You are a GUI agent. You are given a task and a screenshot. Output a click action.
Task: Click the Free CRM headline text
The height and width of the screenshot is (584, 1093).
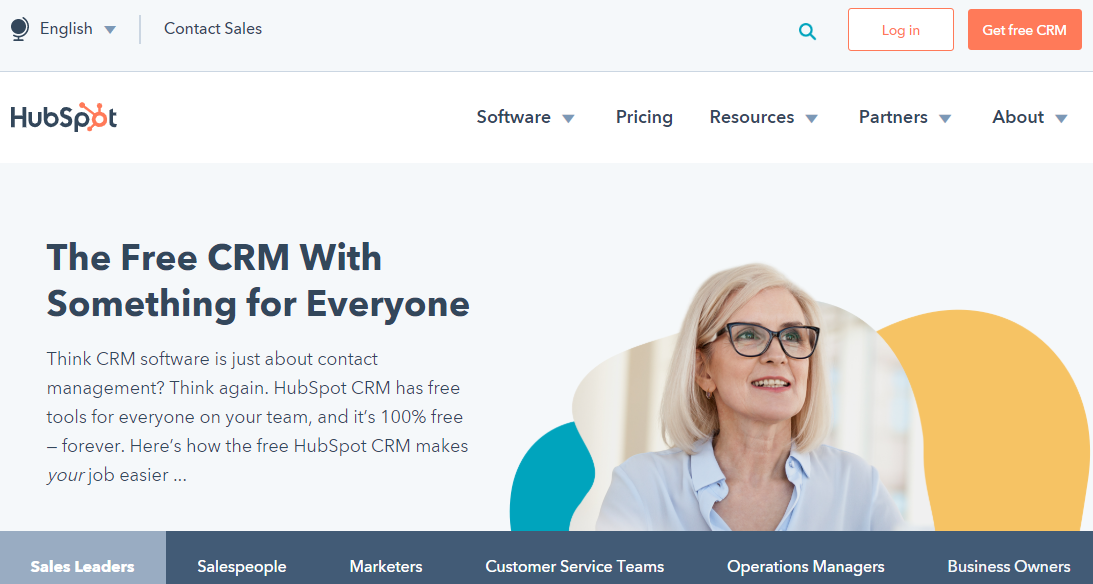[258, 281]
